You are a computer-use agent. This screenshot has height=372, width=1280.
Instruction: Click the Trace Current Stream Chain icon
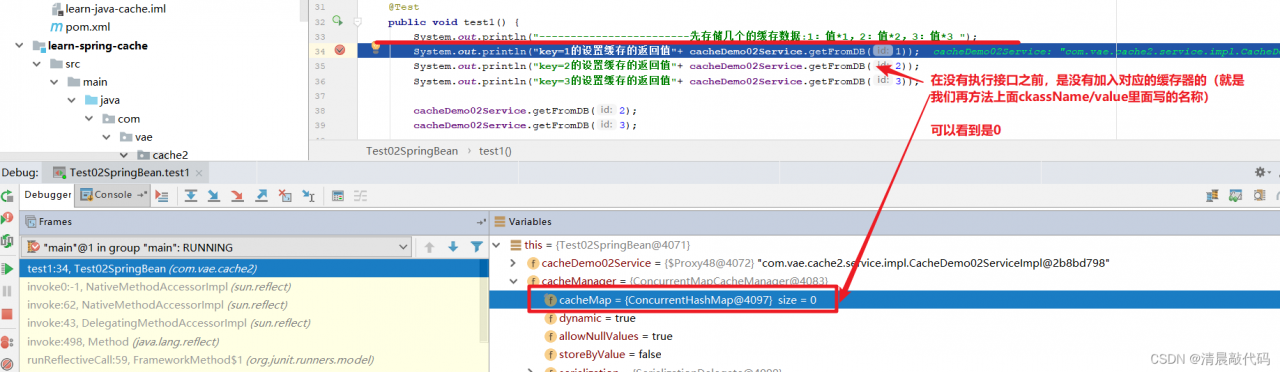tap(361, 195)
